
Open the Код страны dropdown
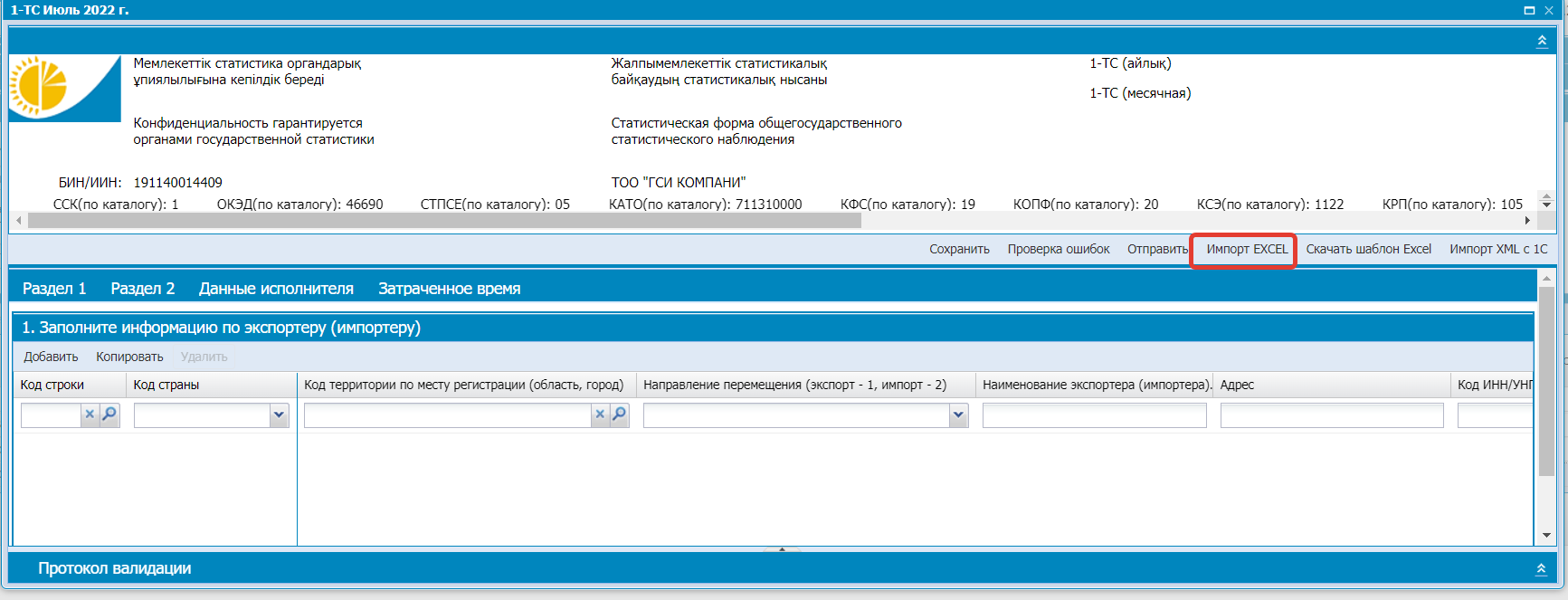tap(279, 415)
